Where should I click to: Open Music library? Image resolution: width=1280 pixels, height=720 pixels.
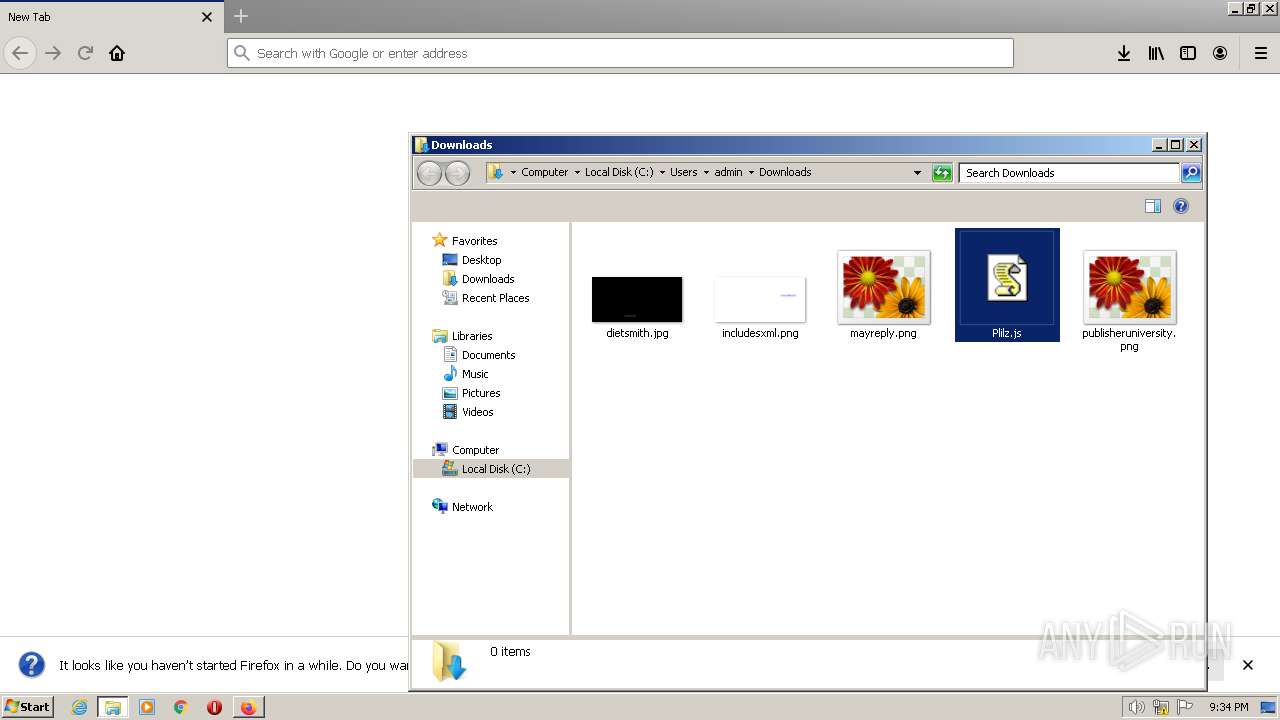point(475,374)
